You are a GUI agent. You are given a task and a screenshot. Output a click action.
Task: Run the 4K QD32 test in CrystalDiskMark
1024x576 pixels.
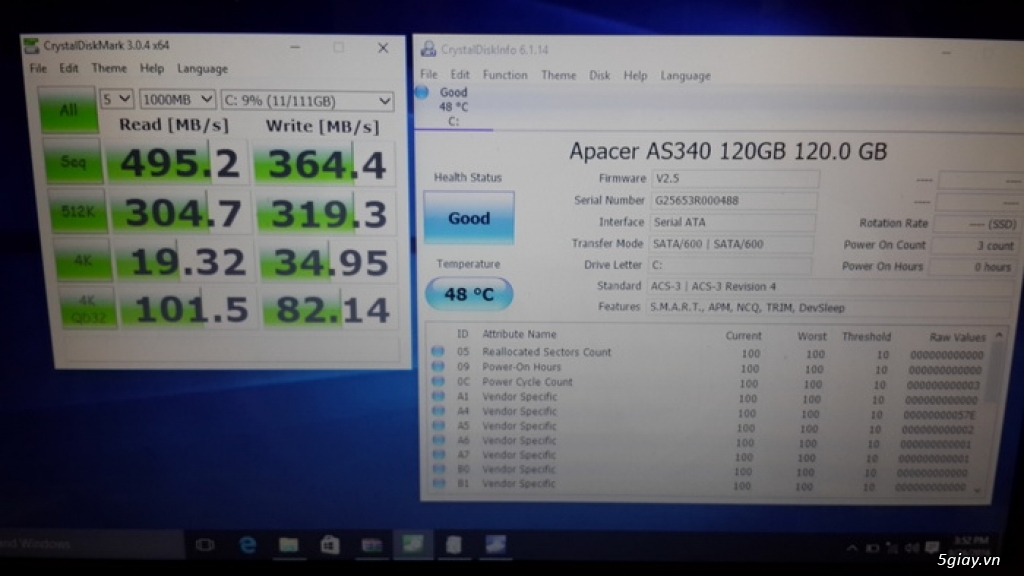point(88,308)
